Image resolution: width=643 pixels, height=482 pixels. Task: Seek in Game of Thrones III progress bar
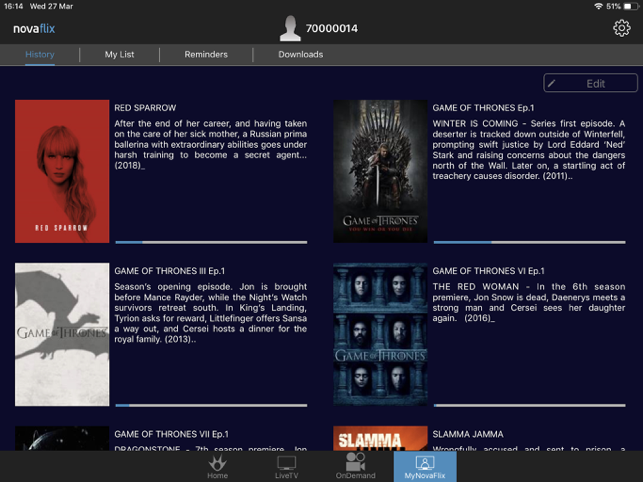coord(211,405)
